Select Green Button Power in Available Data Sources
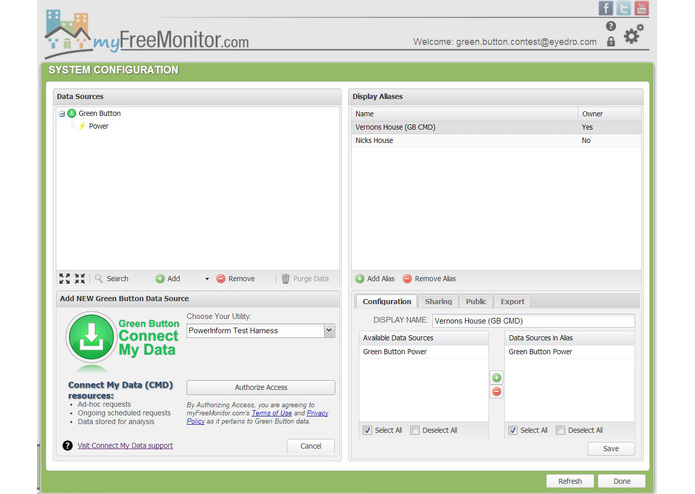Viewport: 695px width, 494px height. coord(423,352)
